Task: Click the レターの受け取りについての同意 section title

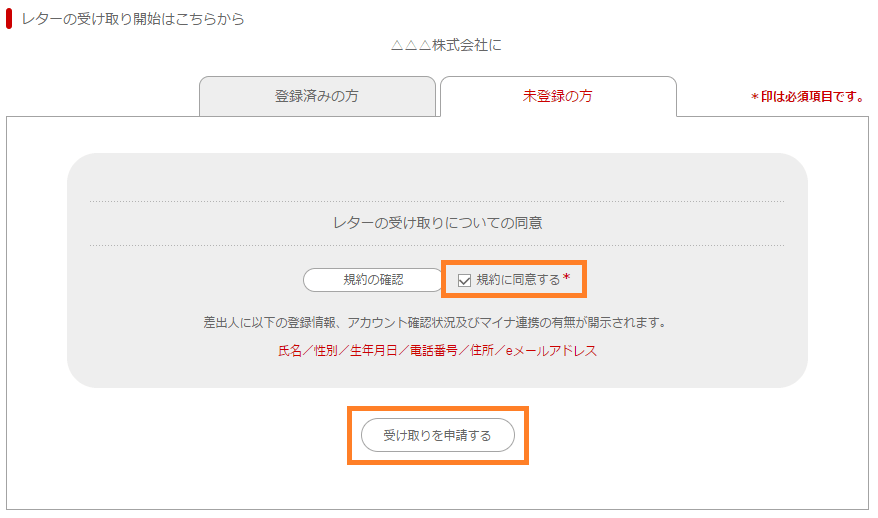Action: (x=437, y=223)
